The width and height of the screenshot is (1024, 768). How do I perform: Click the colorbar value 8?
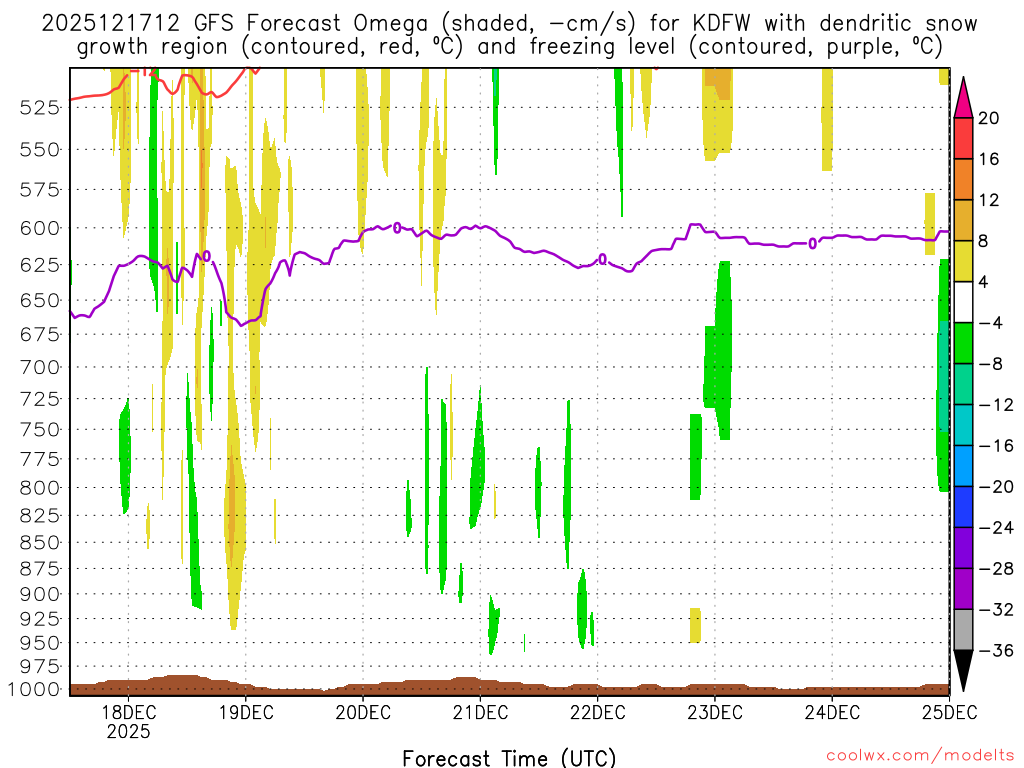[x=983, y=242]
